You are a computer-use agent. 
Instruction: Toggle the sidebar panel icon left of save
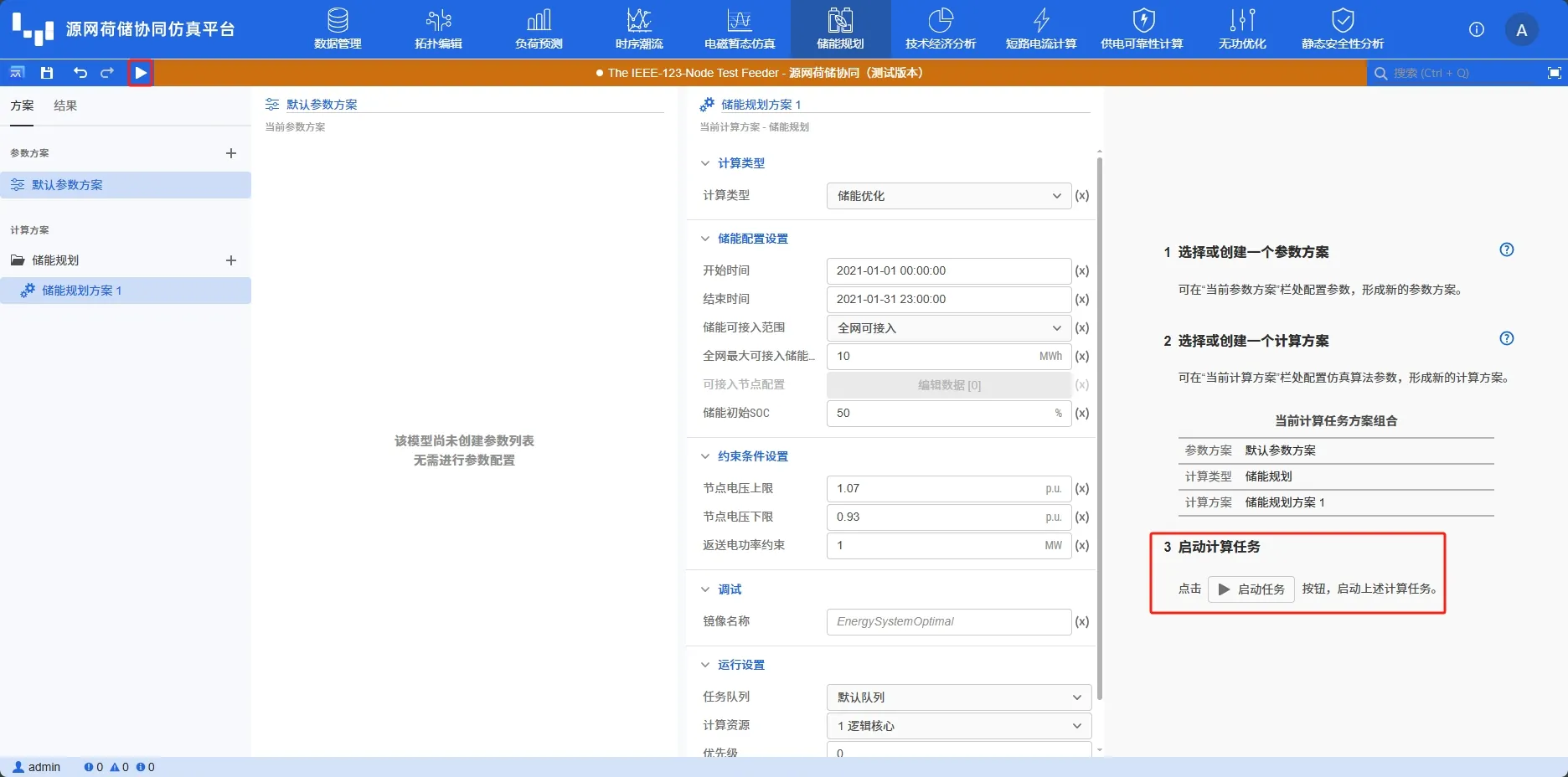click(x=17, y=73)
